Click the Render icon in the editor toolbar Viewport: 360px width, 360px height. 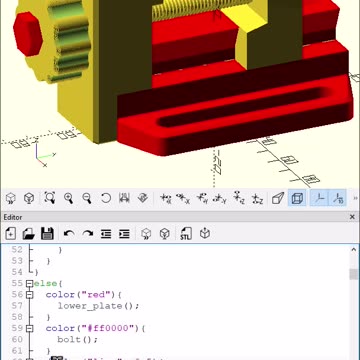coord(165,234)
